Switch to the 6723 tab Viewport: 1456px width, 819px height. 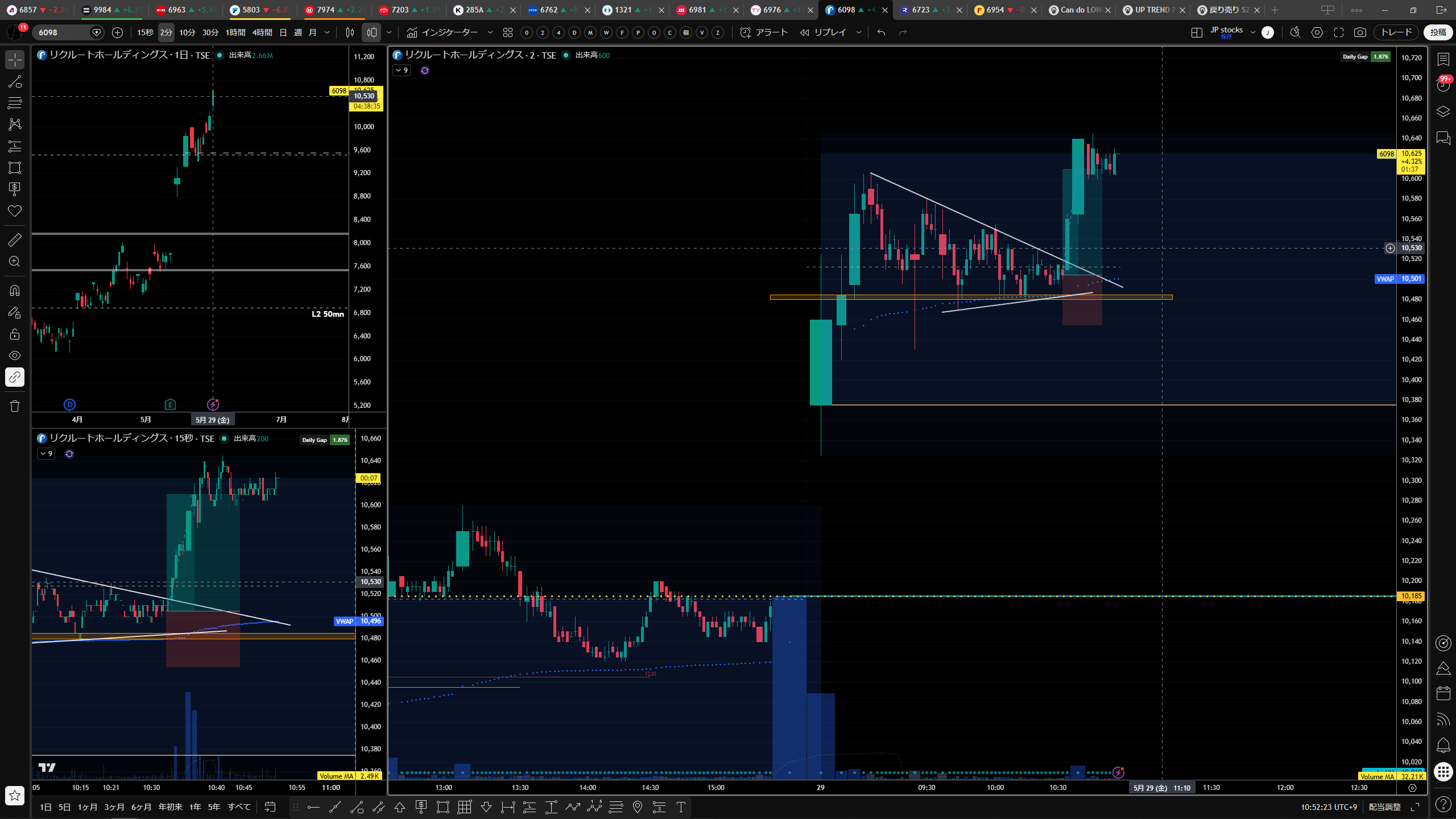click(920, 10)
